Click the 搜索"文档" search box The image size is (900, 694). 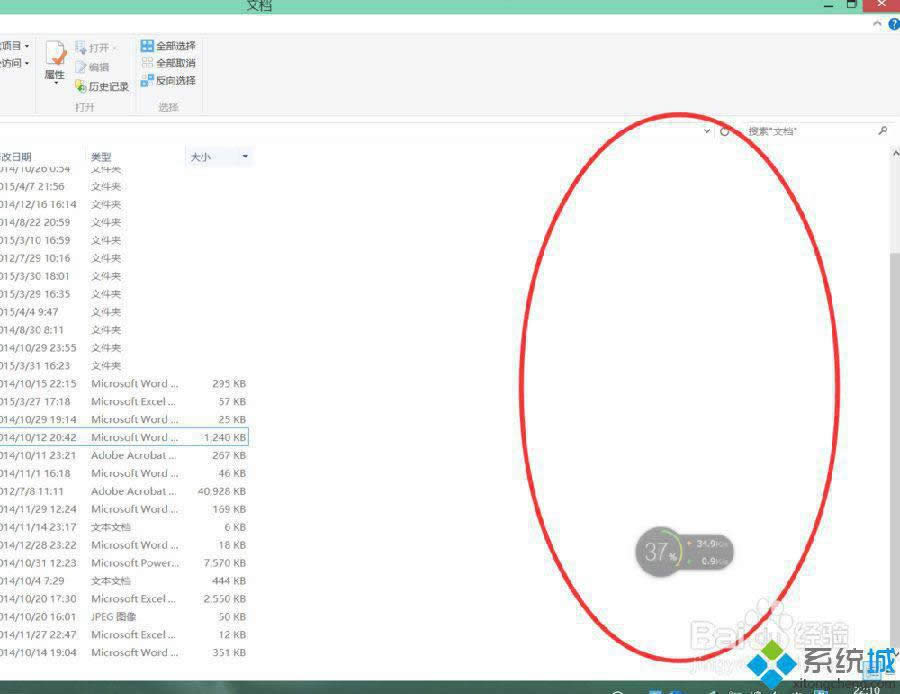tap(790, 130)
